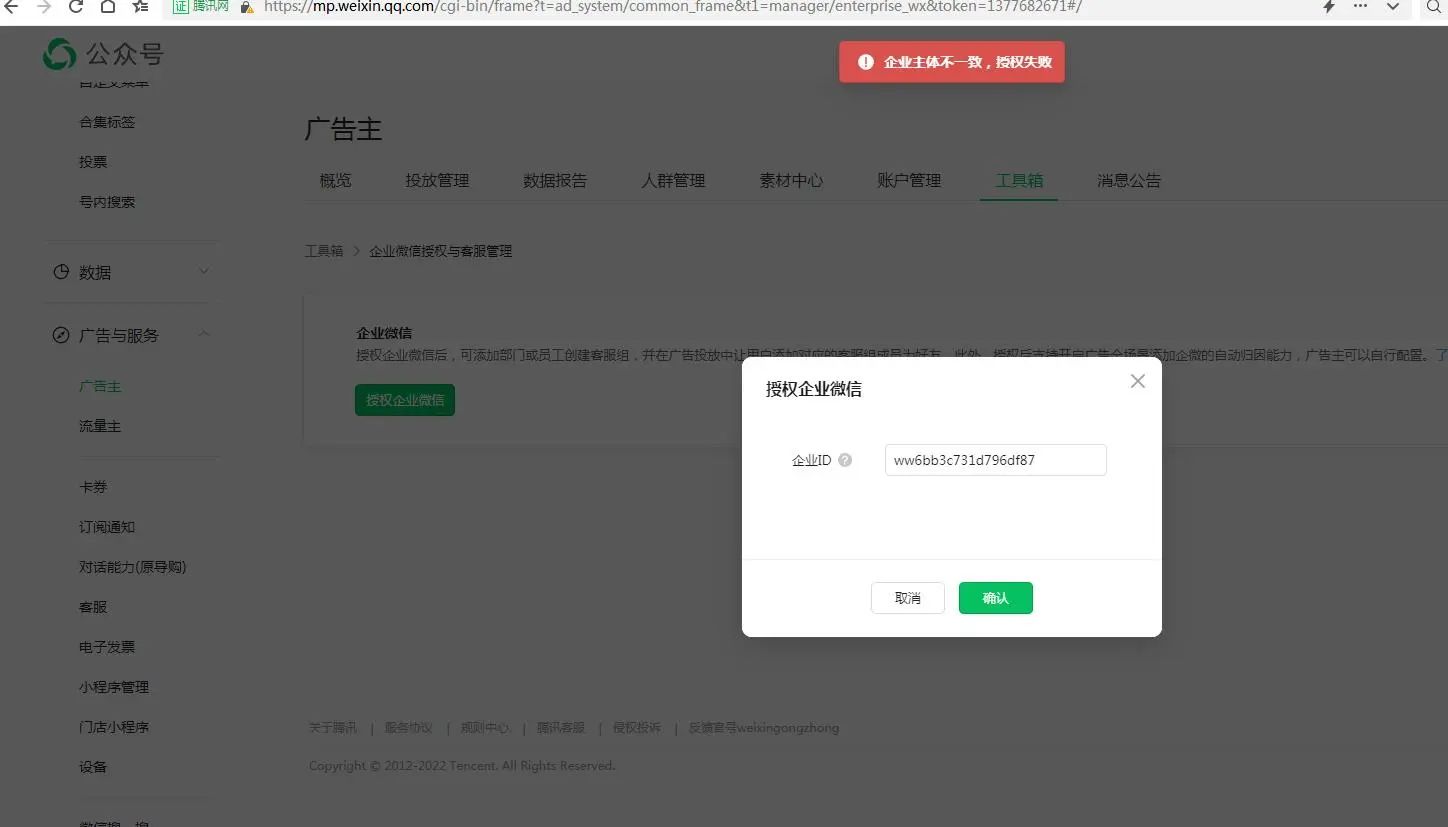
Task: Click the browser forward arrow
Action: coord(44,6)
